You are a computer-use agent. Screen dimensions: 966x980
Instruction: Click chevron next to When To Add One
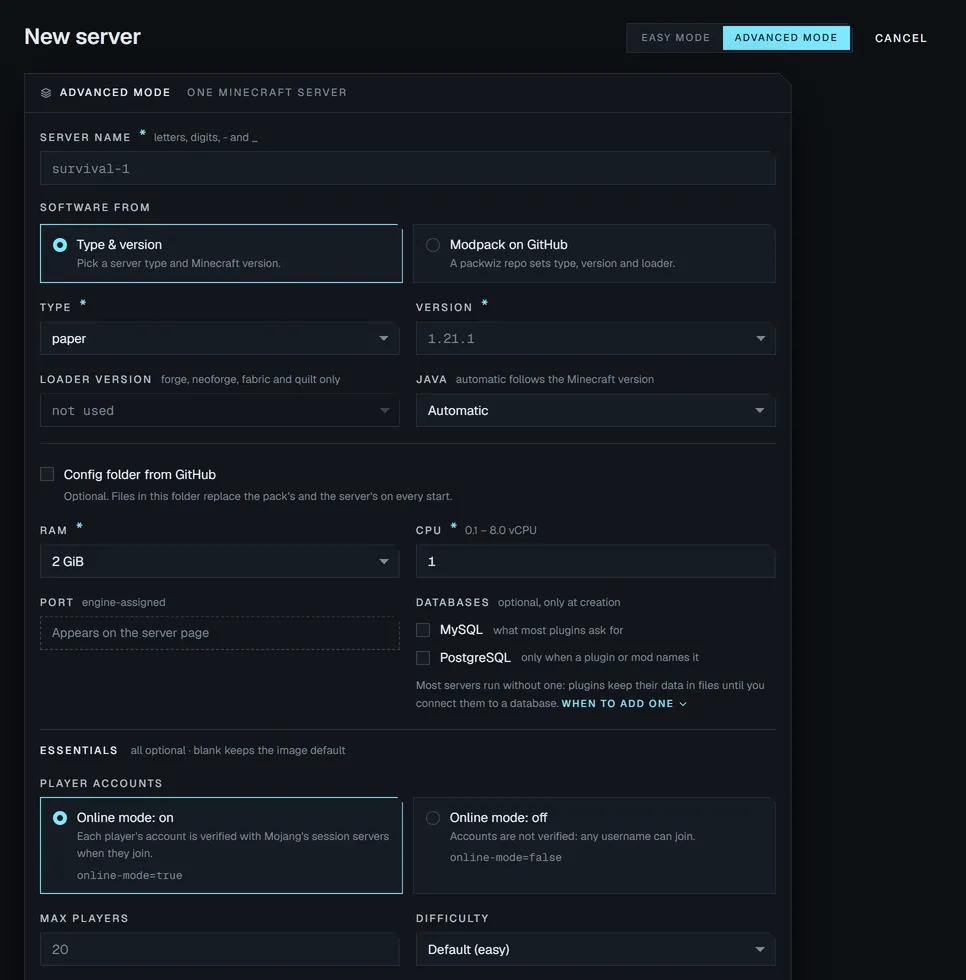pos(683,704)
